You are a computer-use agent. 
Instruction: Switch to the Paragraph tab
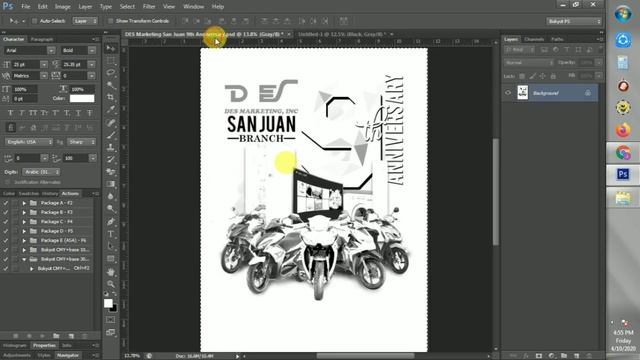point(42,39)
